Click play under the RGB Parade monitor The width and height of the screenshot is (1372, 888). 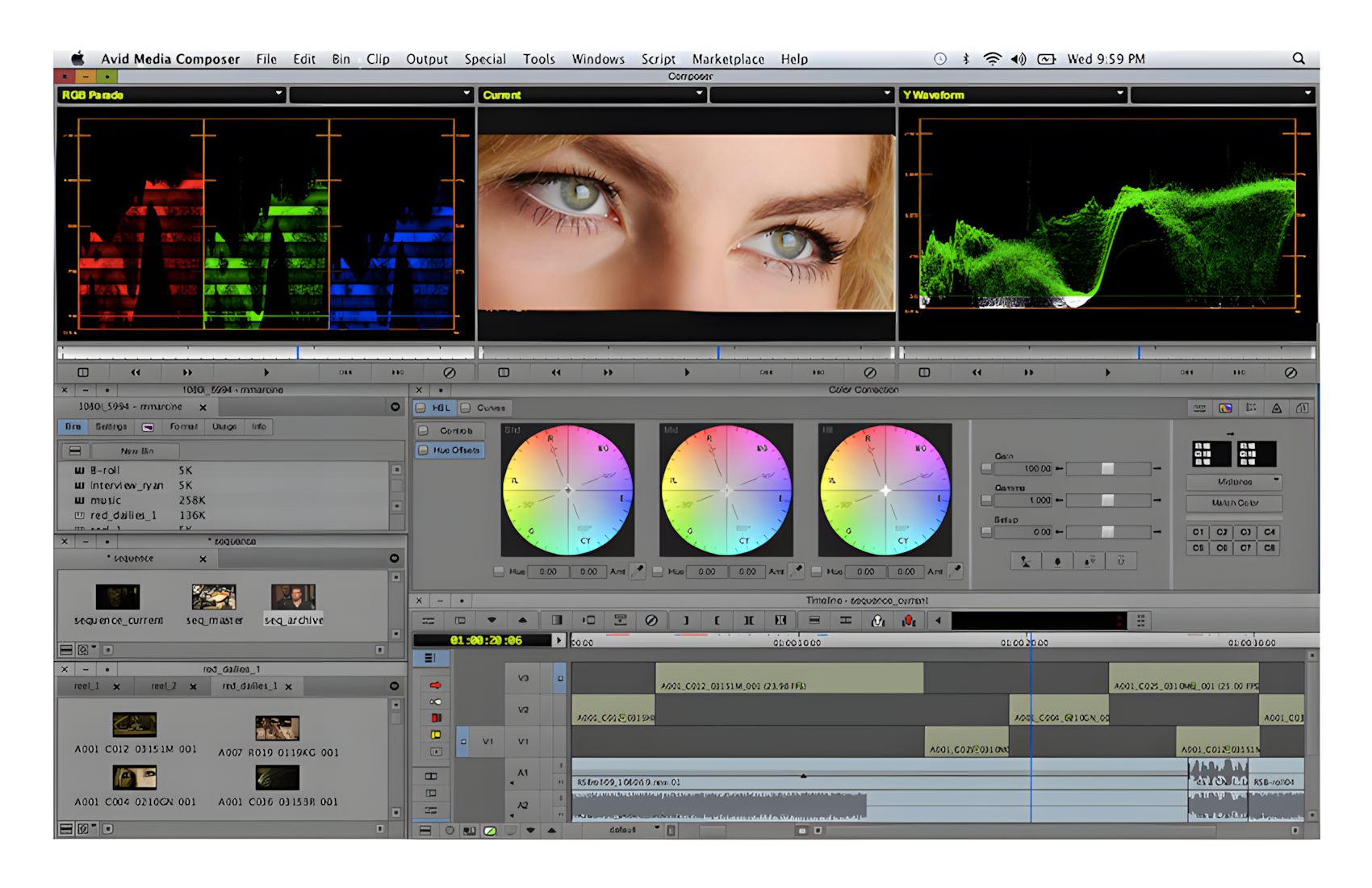(x=266, y=372)
